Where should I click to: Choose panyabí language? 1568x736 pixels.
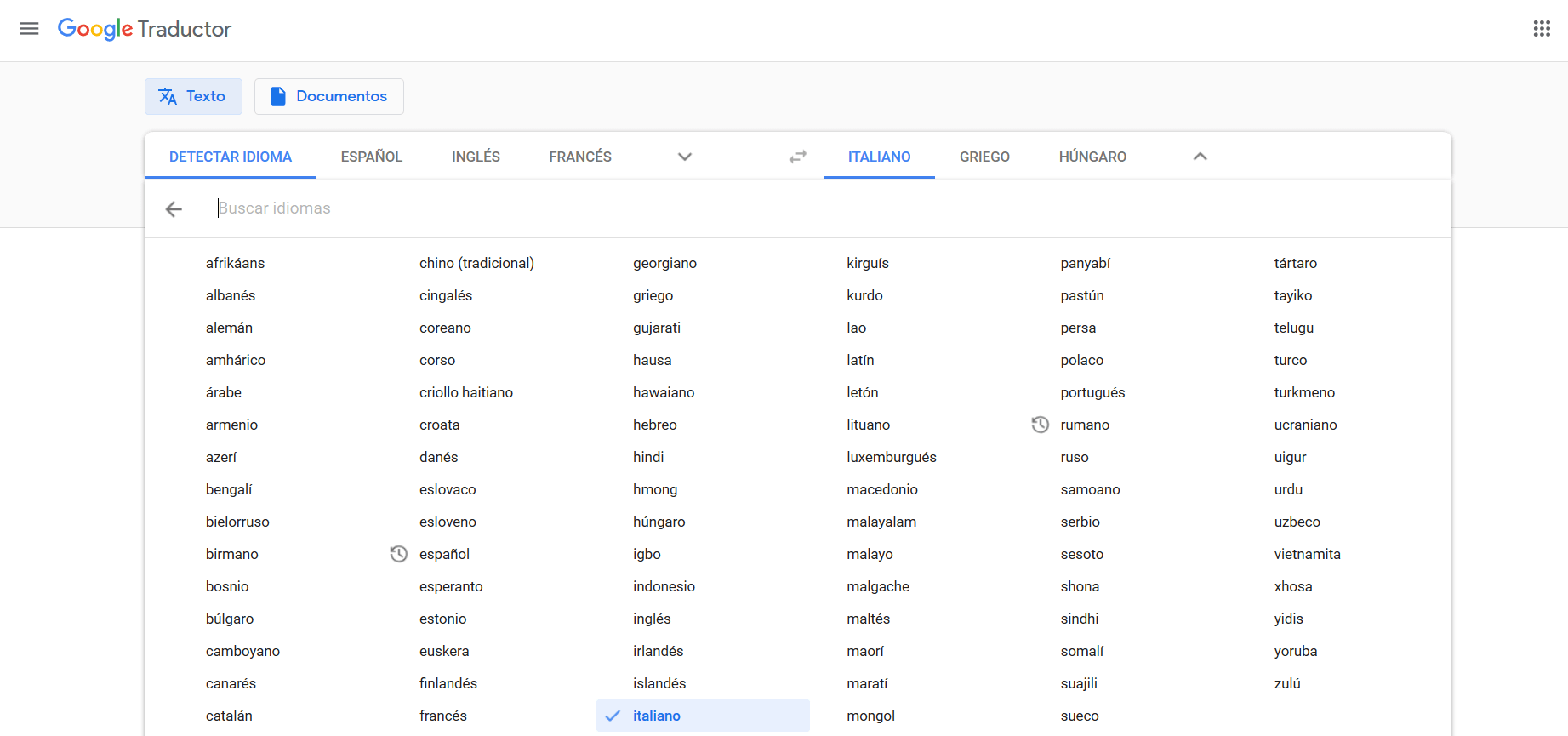click(1086, 263)
